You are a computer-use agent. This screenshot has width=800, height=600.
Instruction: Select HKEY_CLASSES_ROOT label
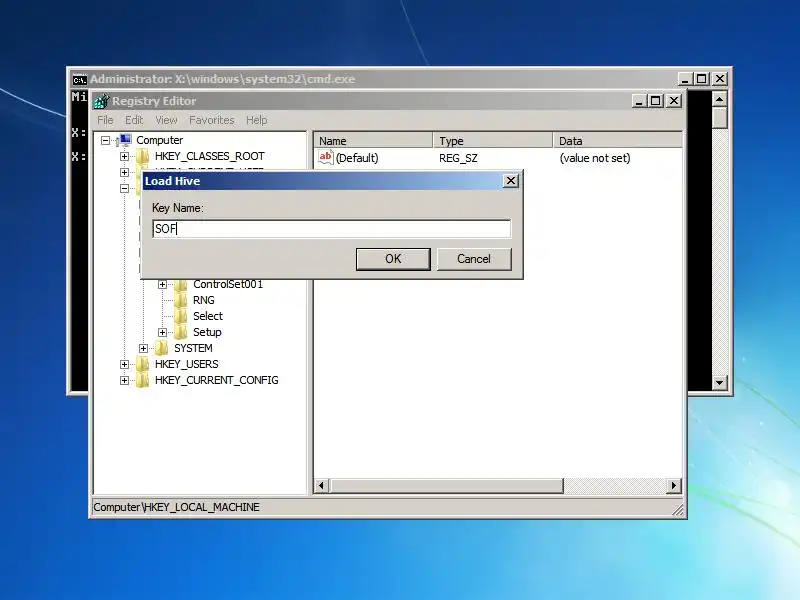[210, 156]
